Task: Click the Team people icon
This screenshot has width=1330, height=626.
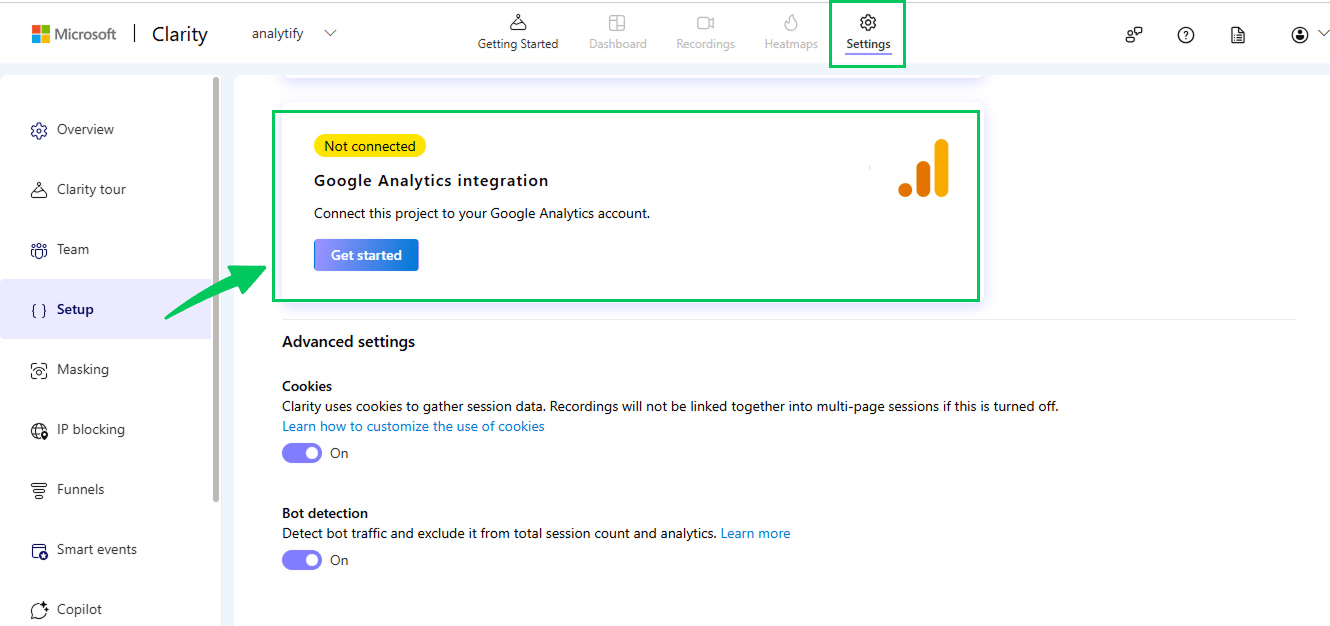Action: [39, 250]
